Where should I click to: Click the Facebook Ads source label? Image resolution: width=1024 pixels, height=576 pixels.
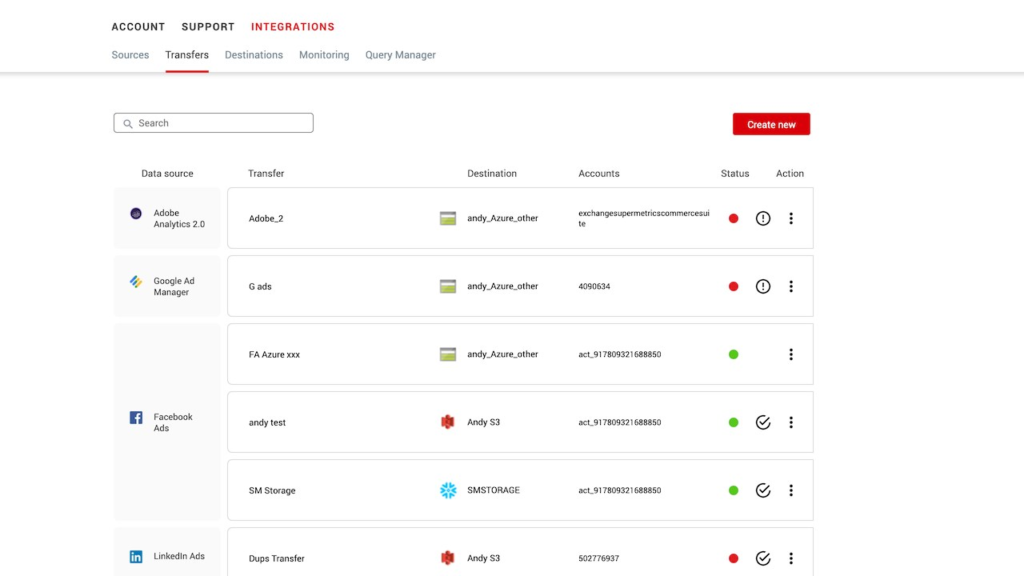(173, 422)
